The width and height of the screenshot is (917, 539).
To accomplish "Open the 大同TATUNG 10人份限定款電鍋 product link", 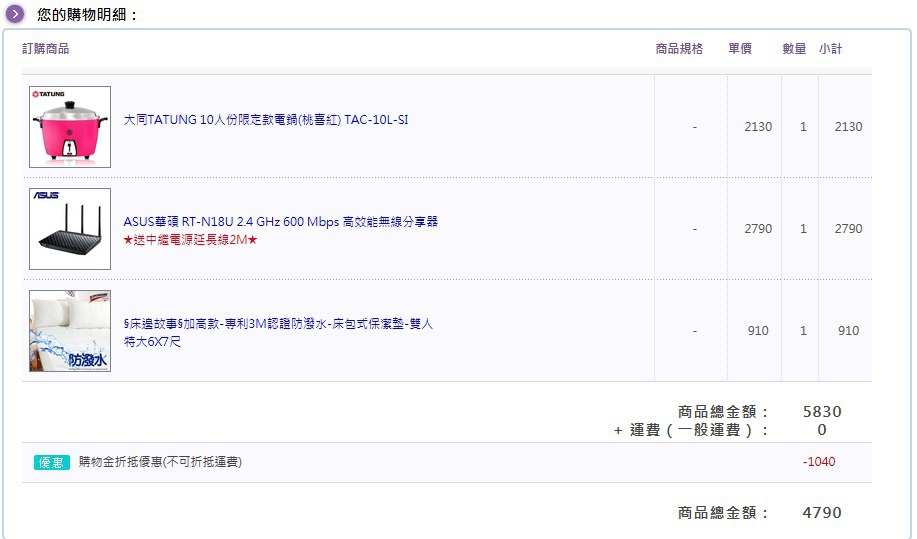I will (x=266, y=120).
